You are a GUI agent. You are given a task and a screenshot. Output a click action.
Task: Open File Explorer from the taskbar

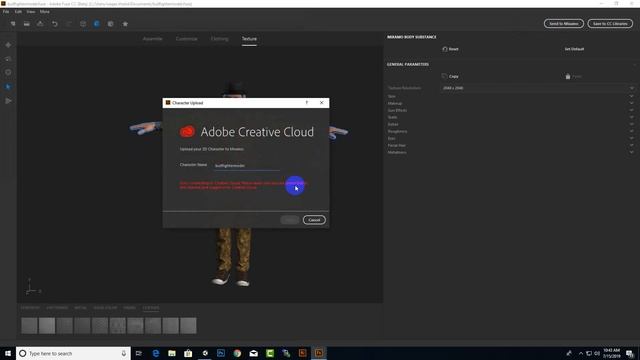tap(172, 353)
